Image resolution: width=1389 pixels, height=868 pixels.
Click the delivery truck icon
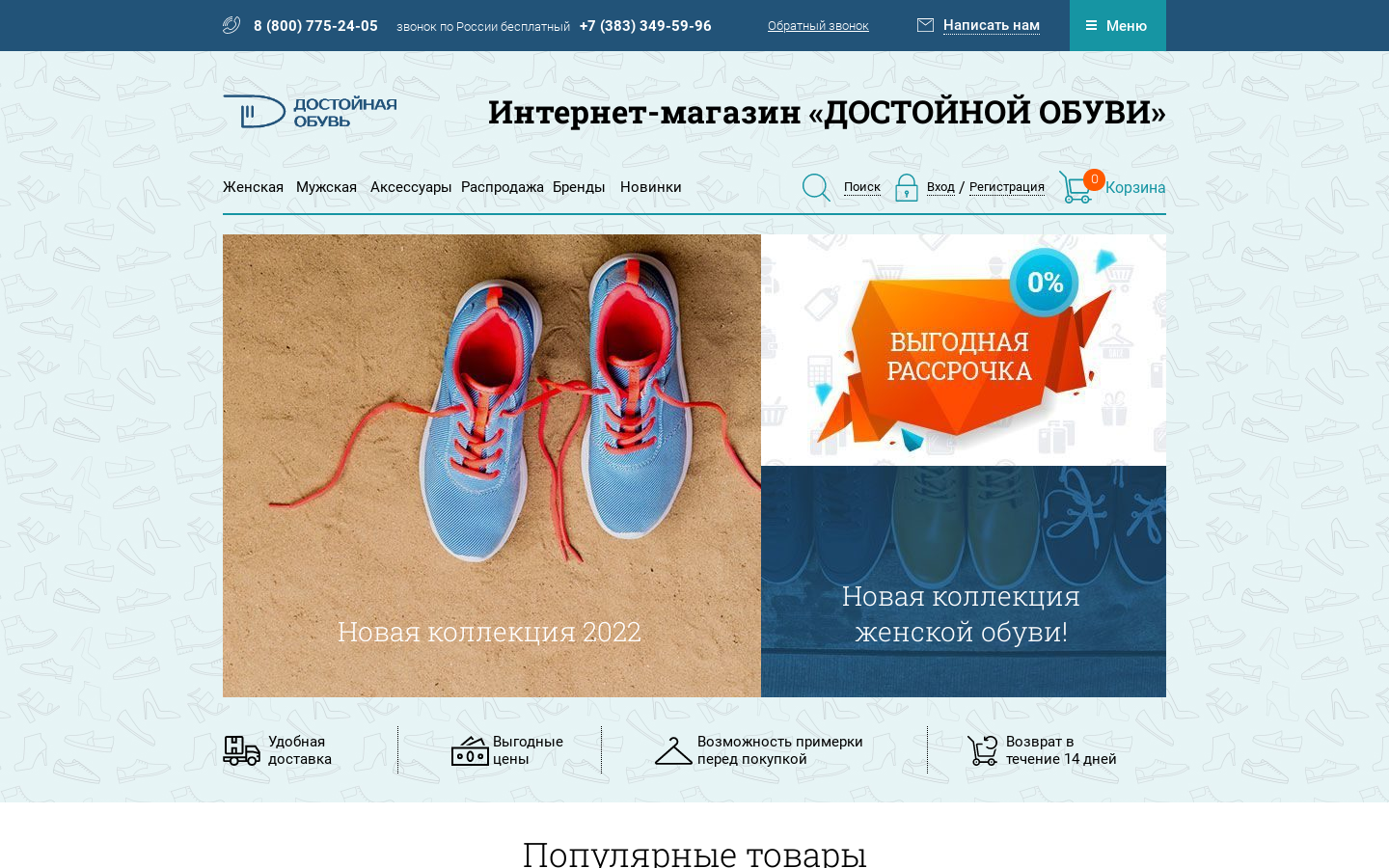(241, 750)
